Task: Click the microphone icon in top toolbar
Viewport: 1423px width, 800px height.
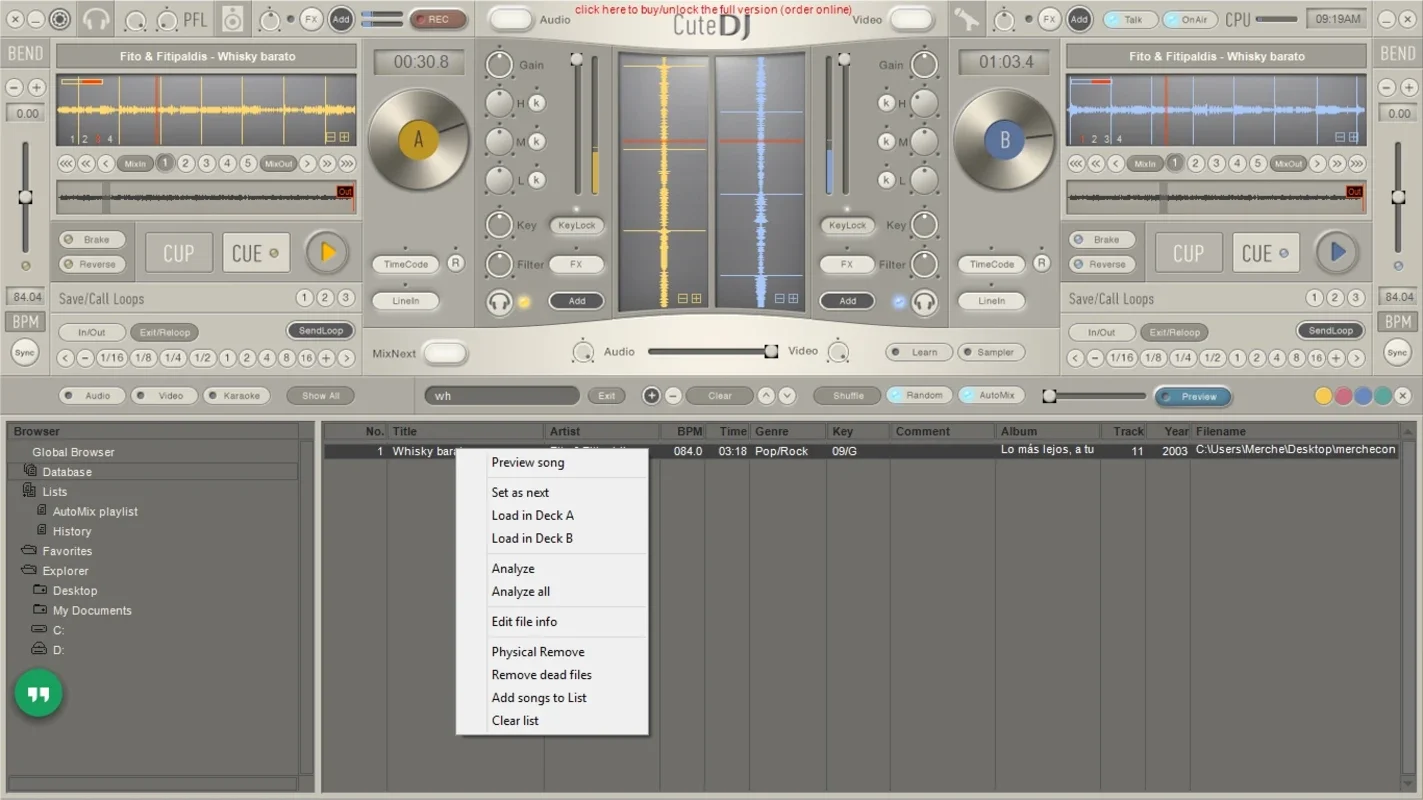Action: pyautogui.click(x=966, y=19)
